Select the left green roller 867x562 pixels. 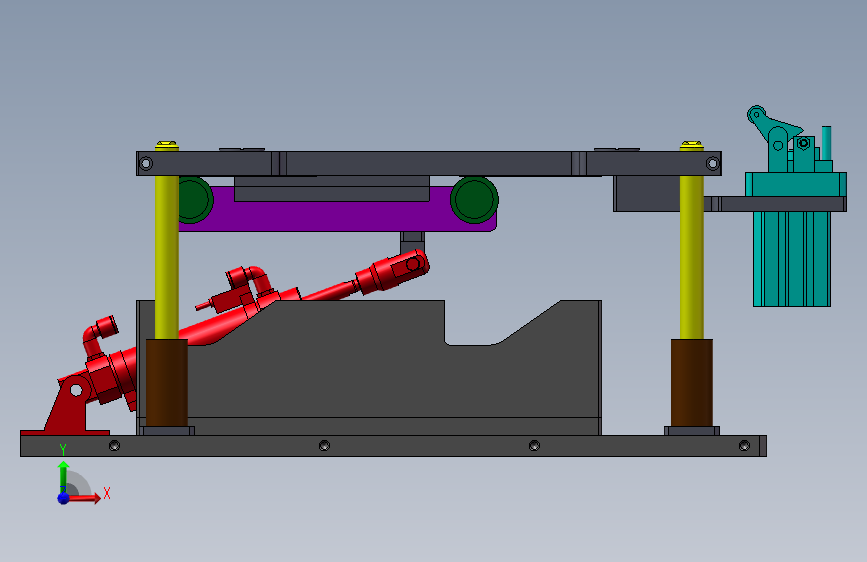(x=194, y=199)
